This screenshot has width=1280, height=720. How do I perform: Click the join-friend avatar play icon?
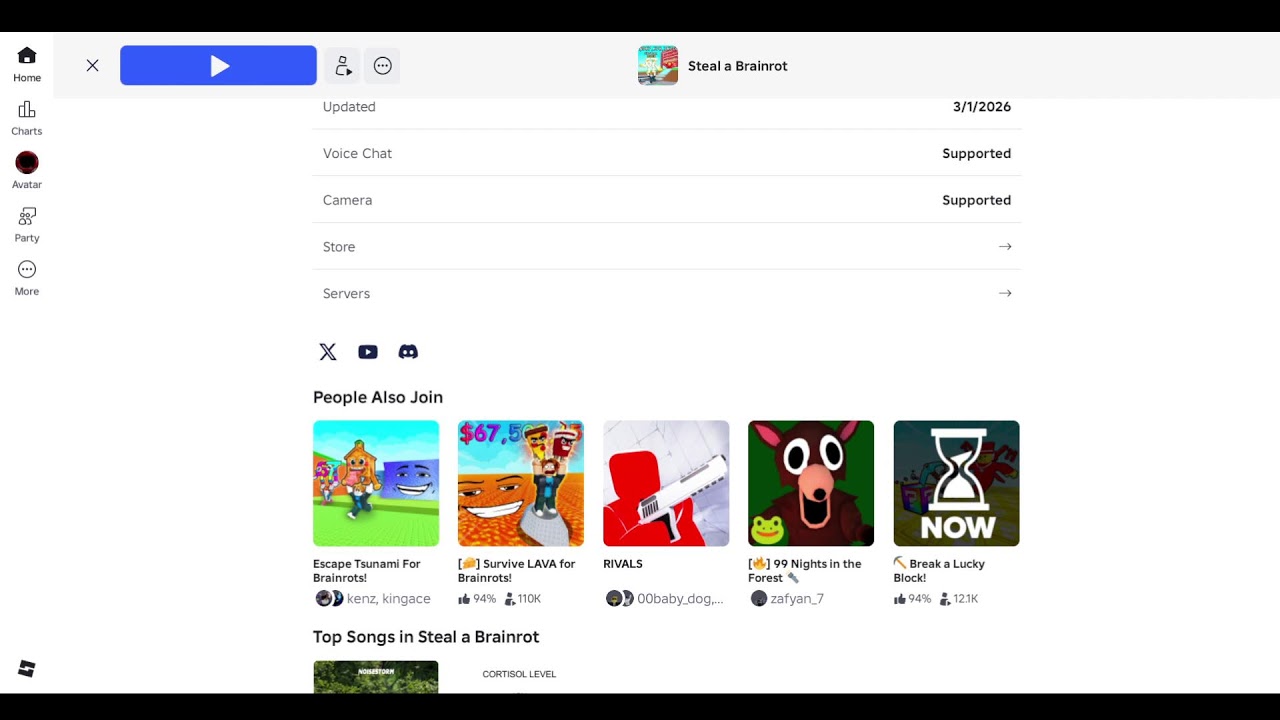click(343, 66)
